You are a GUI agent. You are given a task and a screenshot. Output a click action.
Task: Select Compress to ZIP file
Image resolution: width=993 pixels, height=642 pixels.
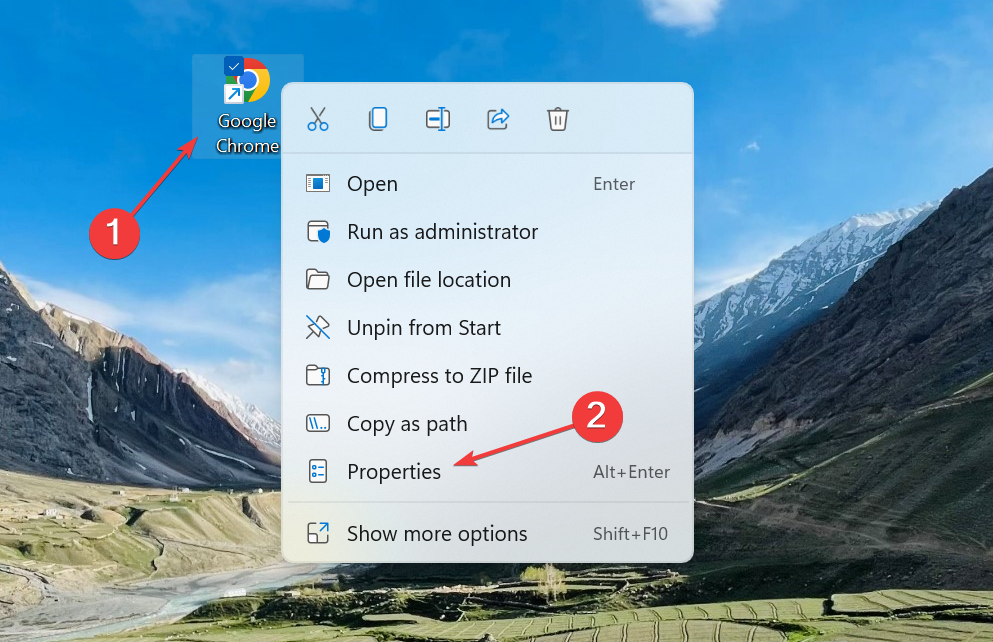pyautogui.click(x=487, y=375)
